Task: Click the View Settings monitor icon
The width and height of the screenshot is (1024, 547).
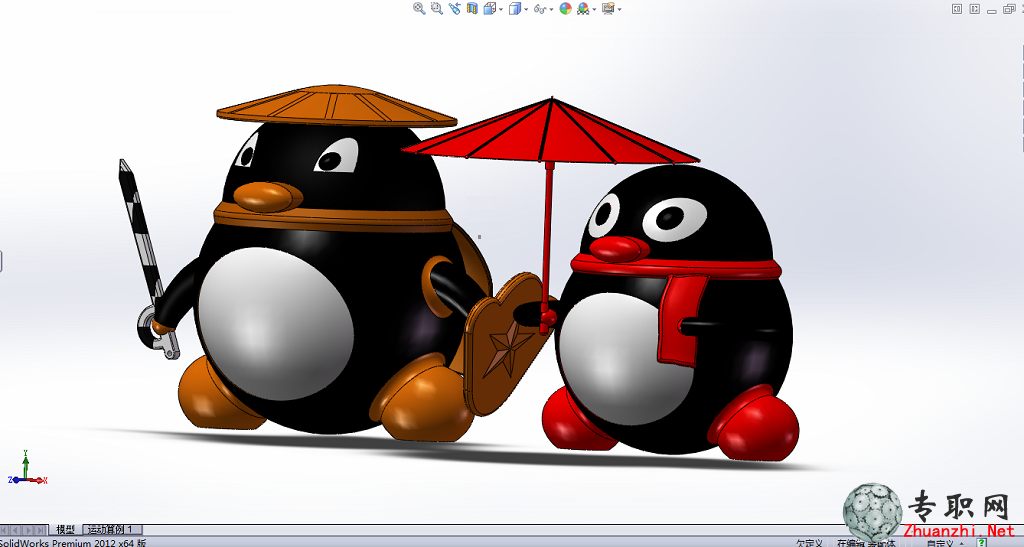Action: [x=609, y=8]
